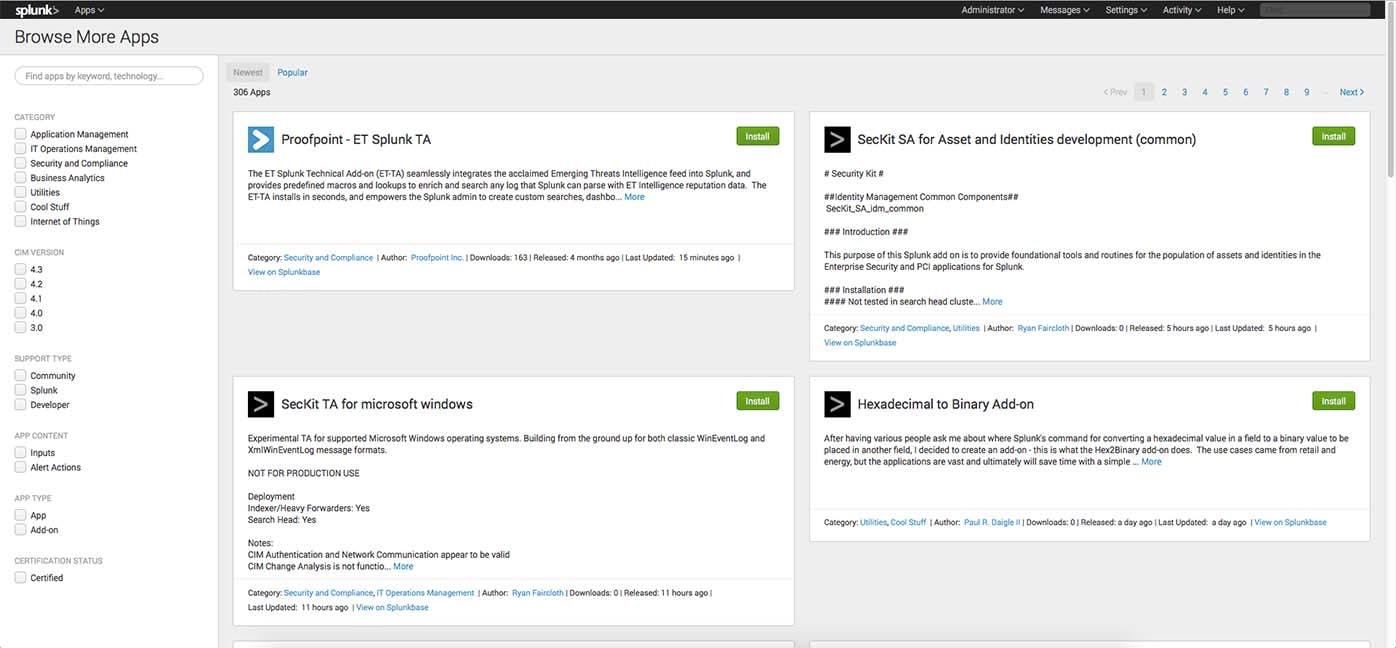This screenshot has width=1396, height=648.
Task: Check the Add-on app type filter
Action: [x=20, y=530]
